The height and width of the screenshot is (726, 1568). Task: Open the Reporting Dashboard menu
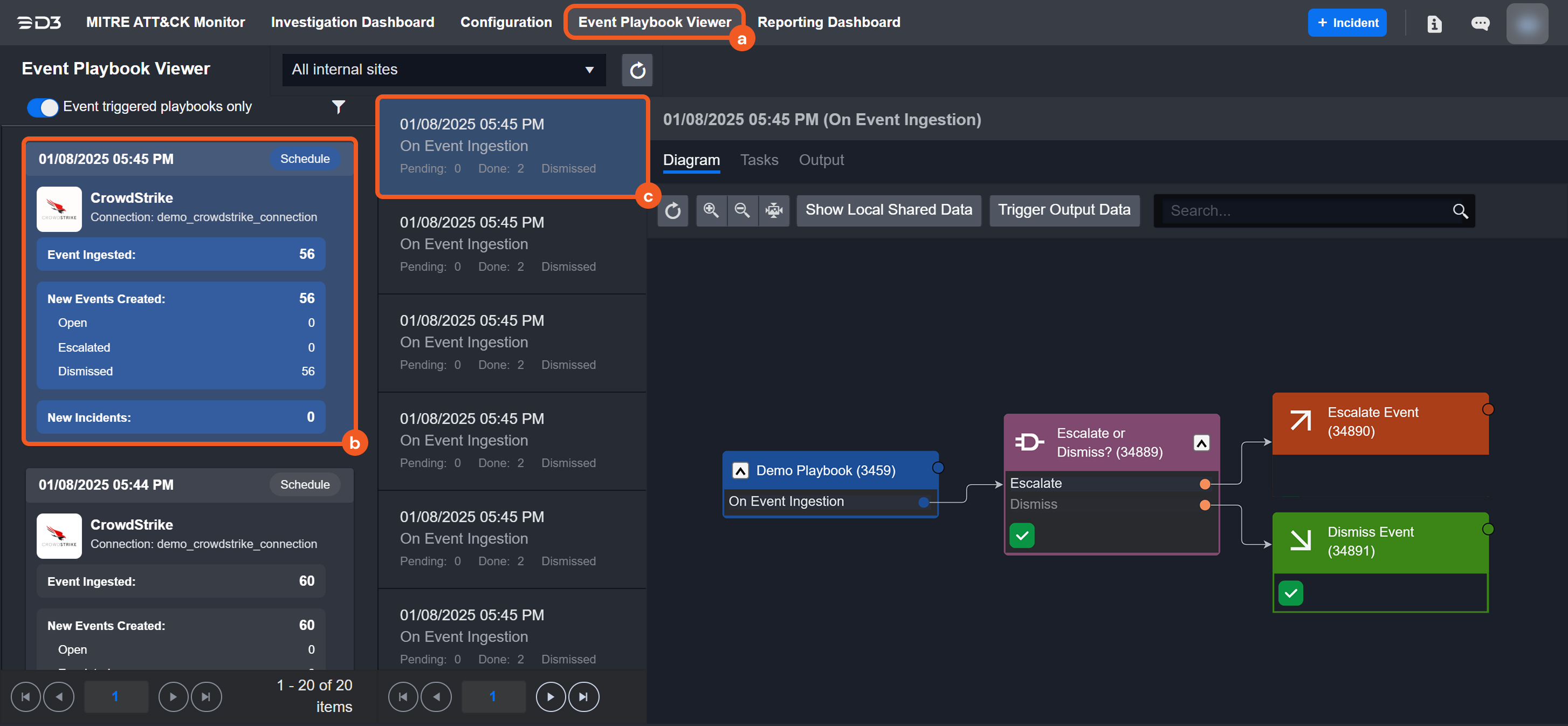(828, 22)
